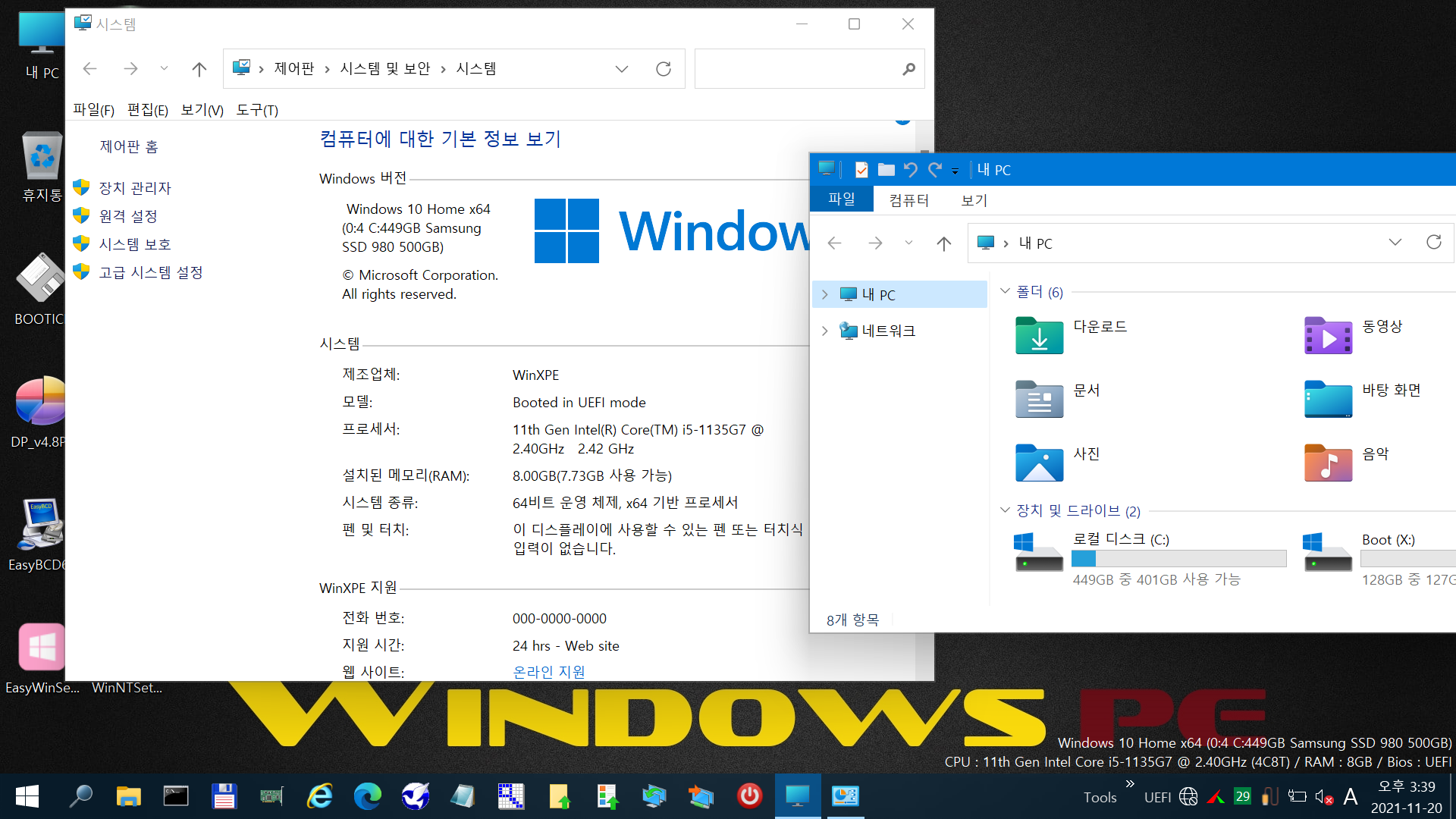Select the Music (음악) folder

pyautogui.click(x=1347, y=463)
